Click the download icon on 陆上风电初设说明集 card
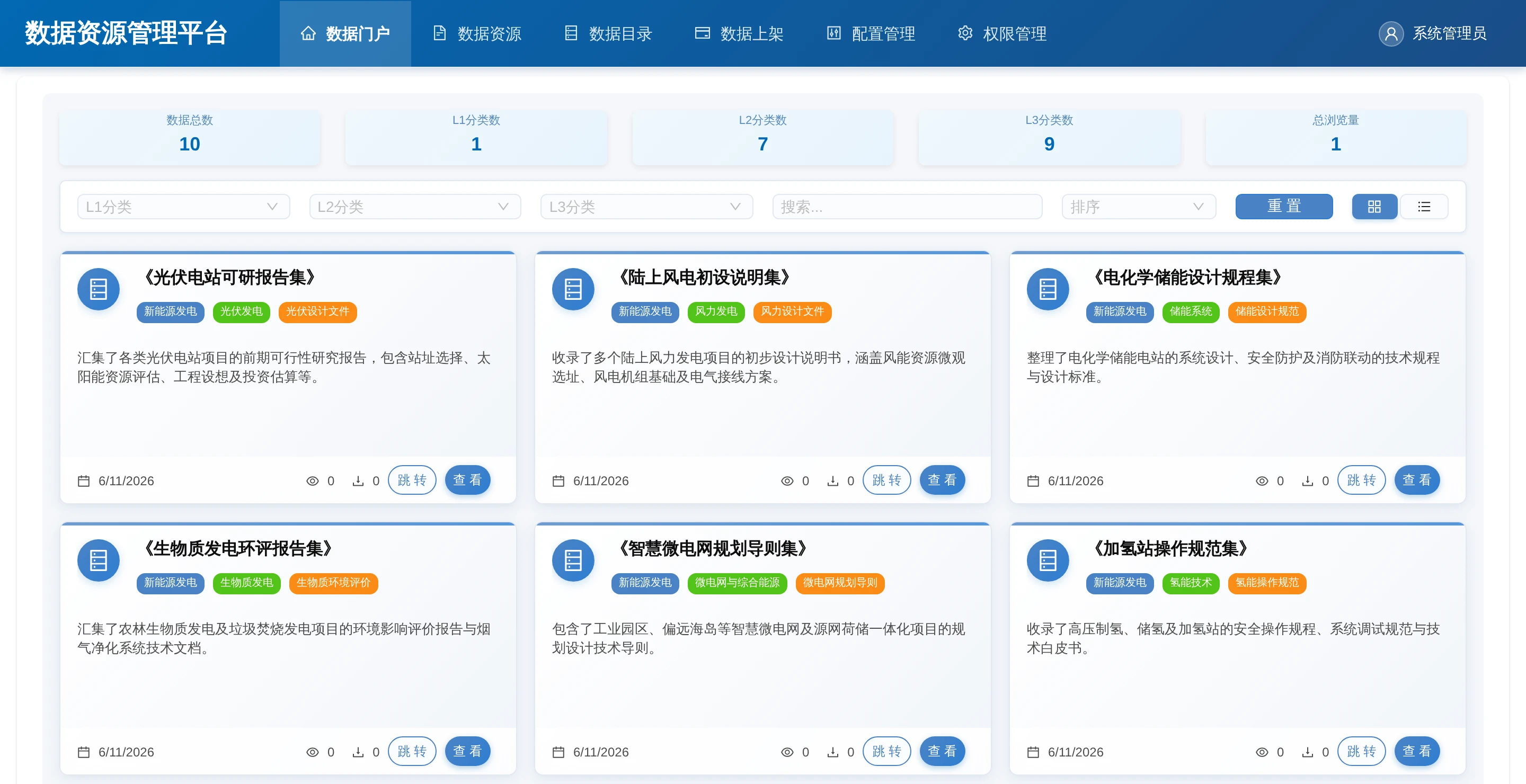1526x784 pixels. pyautogui.click(x=832, y=481)
